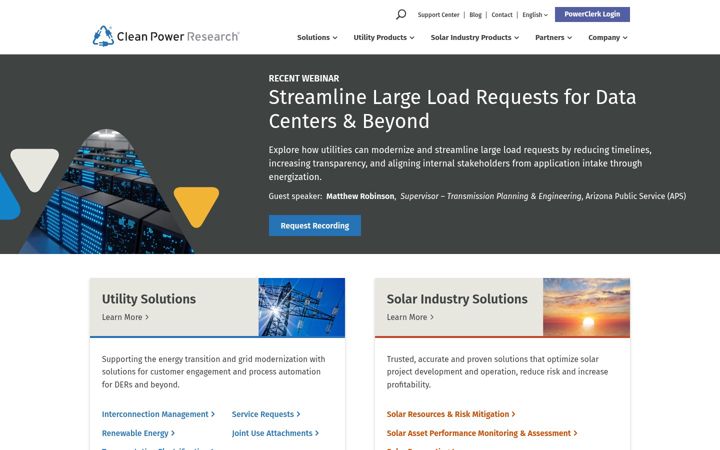This screenshot has width=720, height=450.
Task: Expand the Solutions menu
Action: (x=317, y=37)
